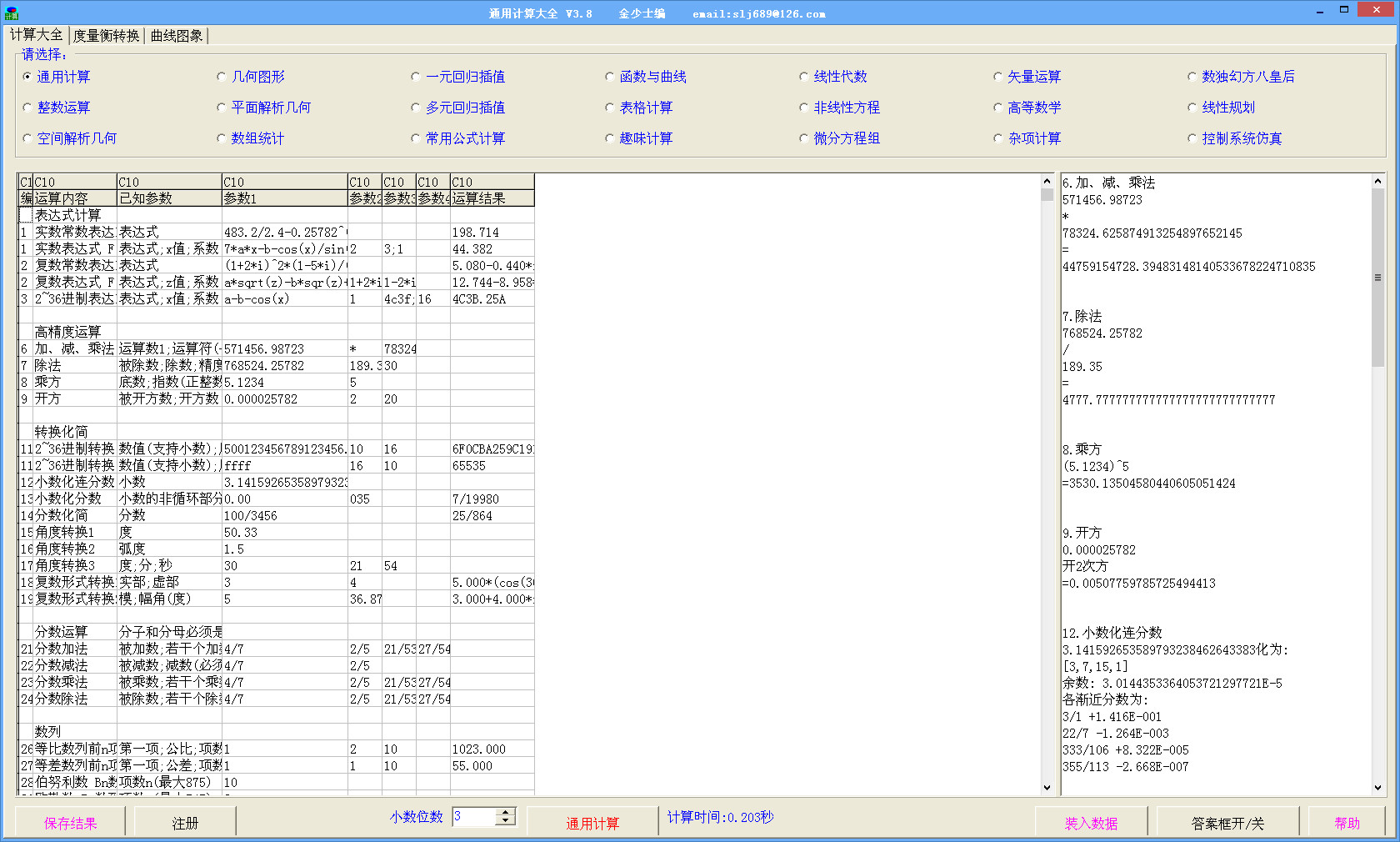Image resolution: width=1400 pixels, height=842 pixels.
Task: Click result cell 25/864
Action: click(492, 515)
